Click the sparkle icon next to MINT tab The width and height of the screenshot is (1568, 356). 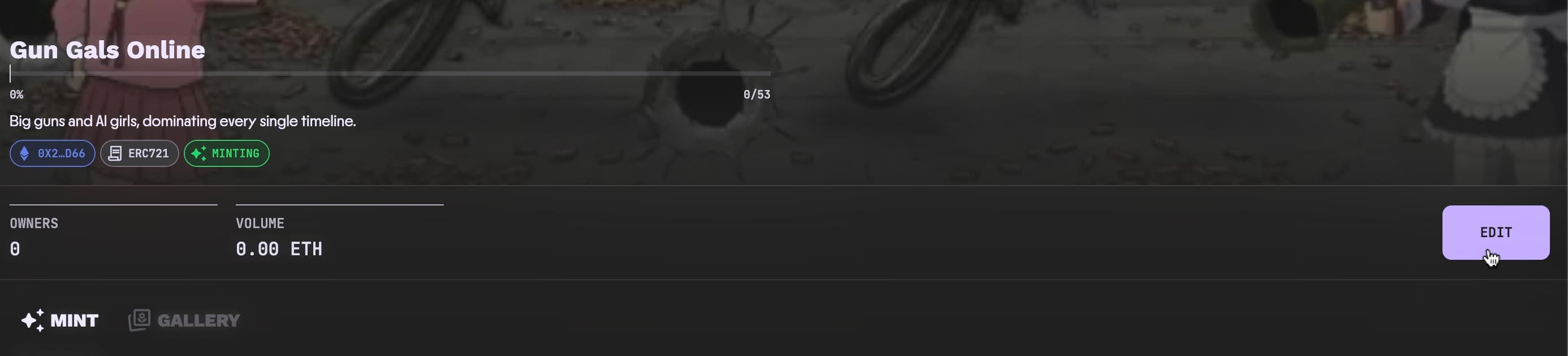[x=33, y=320]
